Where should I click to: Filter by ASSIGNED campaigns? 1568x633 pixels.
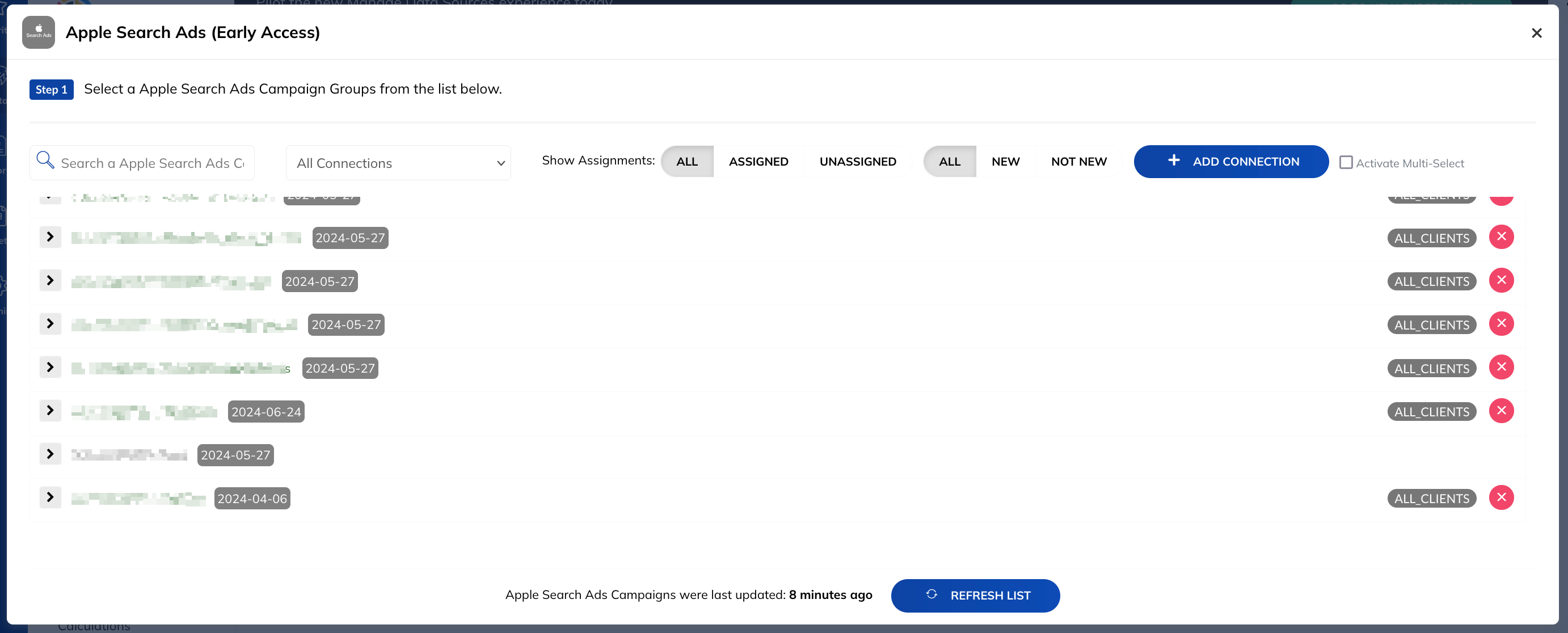[x=758, y=161]
